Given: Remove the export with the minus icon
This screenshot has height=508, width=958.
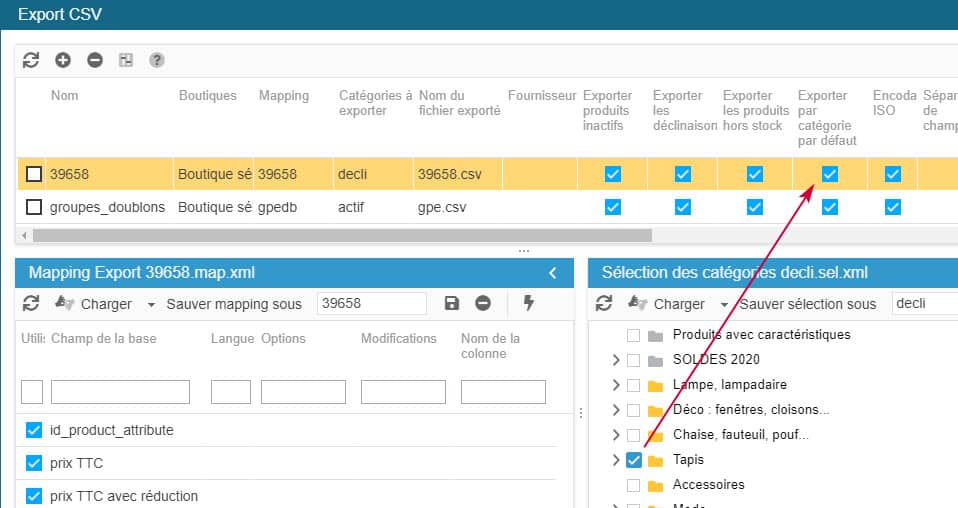Looking at the screenshot, I should [95, 60].
